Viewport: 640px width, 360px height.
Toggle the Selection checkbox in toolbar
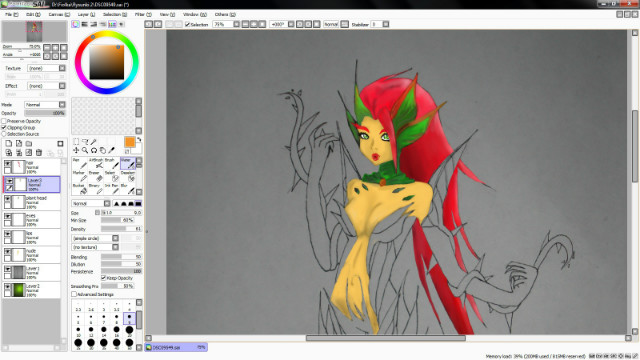point(188,24)
